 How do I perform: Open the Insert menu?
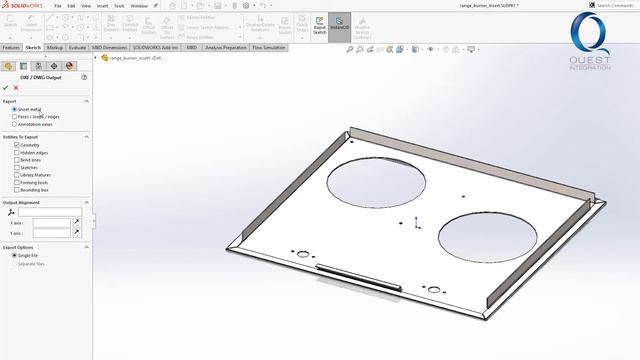pos(102,6)
